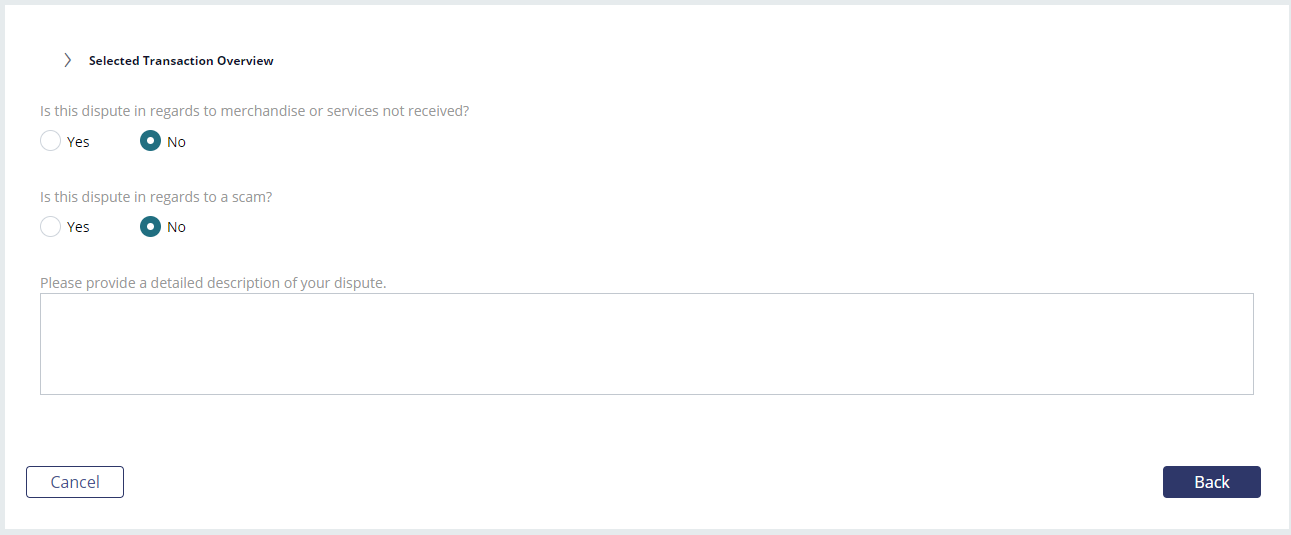Click the No label under scam question
The width and height of the screenshot is (1291, 535).
point(176,227)
